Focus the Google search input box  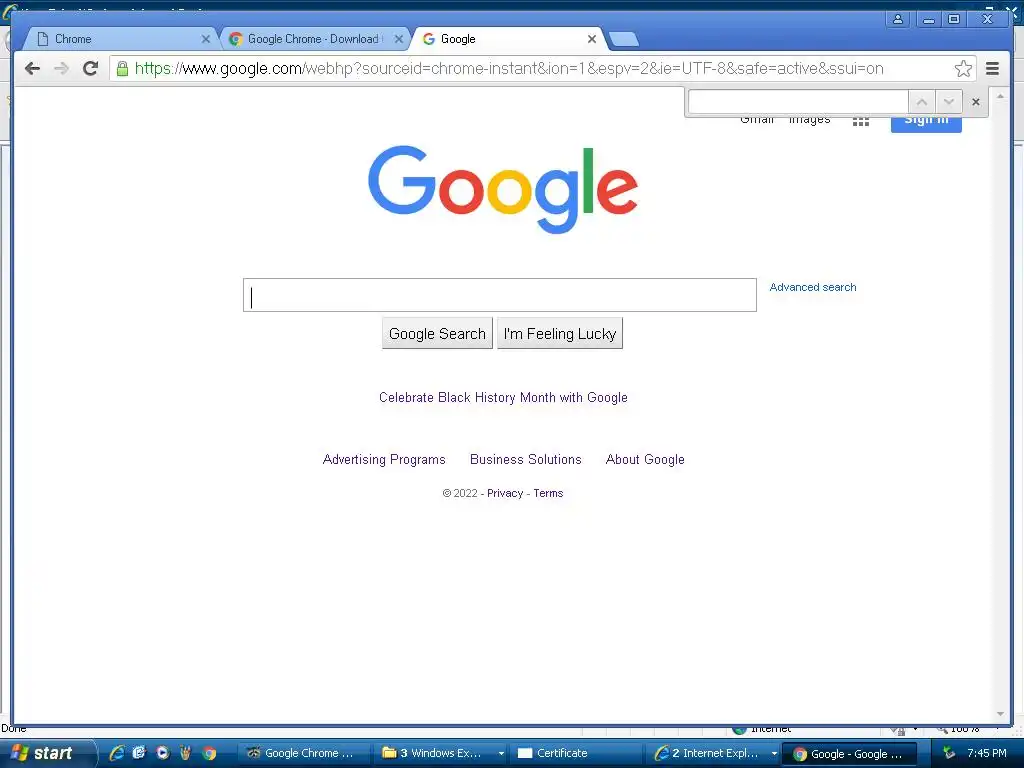[500, 295]
